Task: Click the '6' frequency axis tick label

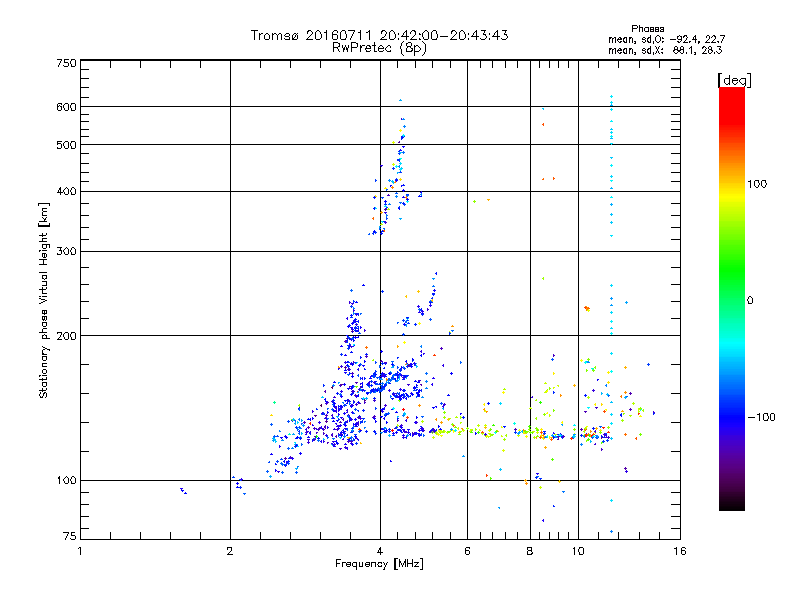Action: (467, 551)
